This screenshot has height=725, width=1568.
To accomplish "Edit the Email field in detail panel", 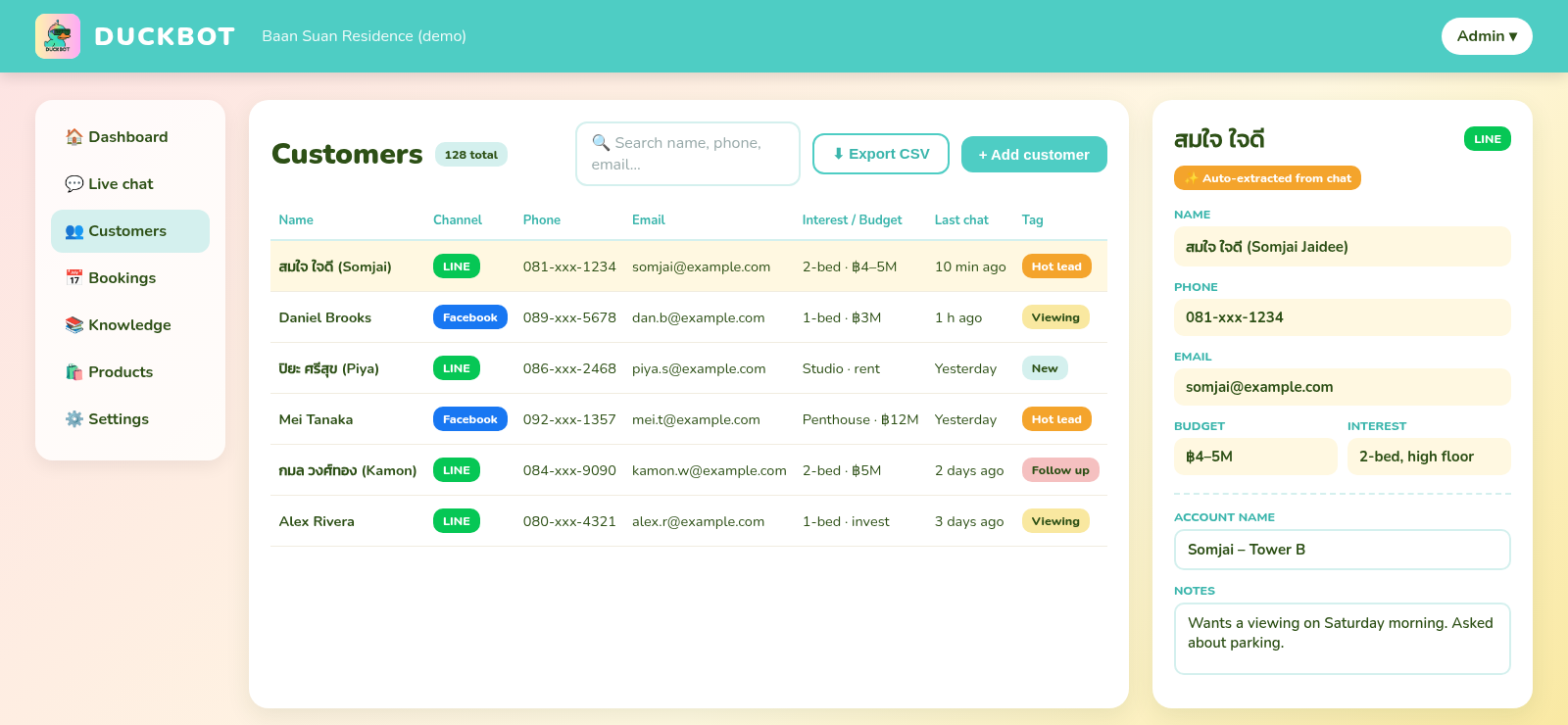I will tap(1343, 387).
